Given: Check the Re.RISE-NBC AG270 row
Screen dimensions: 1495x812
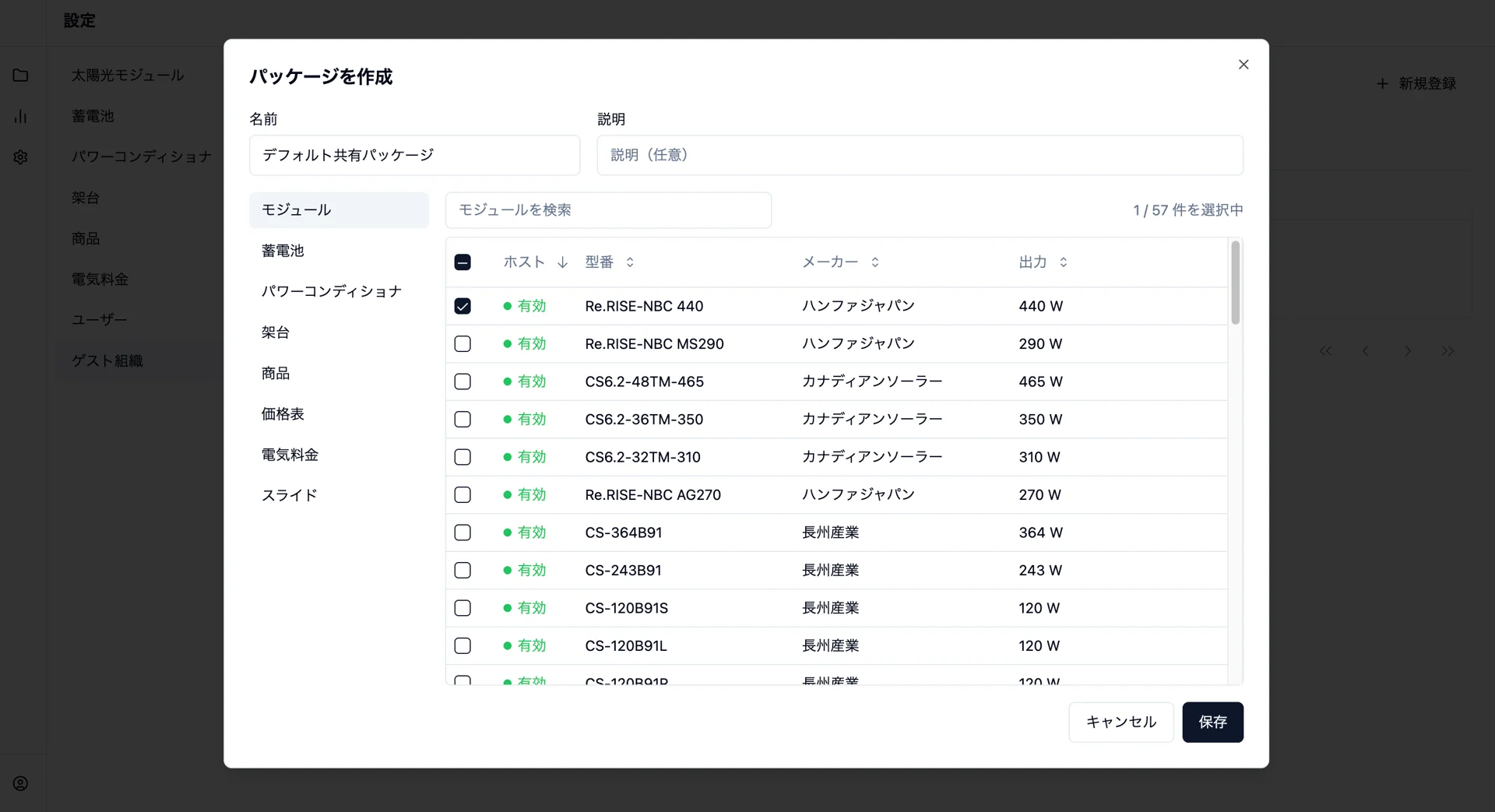Looking at the screenshot, I should [463, 495].
